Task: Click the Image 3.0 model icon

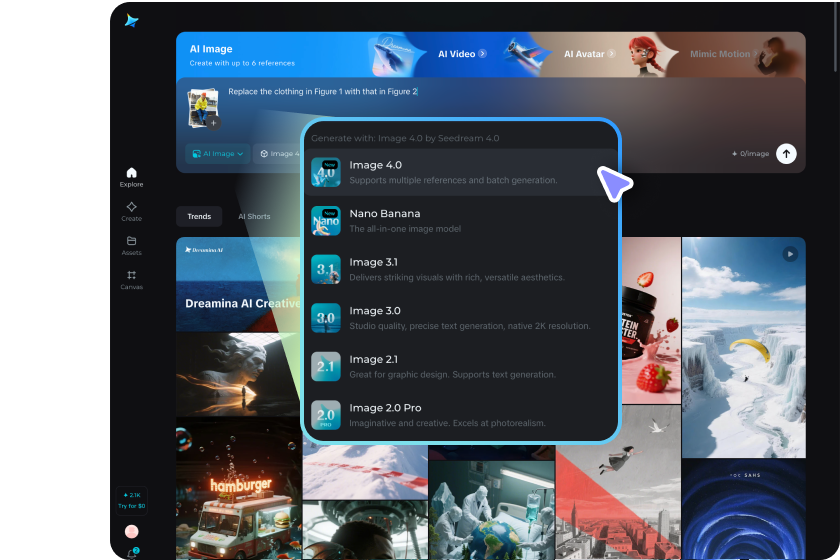Action: tap(326, 318)
